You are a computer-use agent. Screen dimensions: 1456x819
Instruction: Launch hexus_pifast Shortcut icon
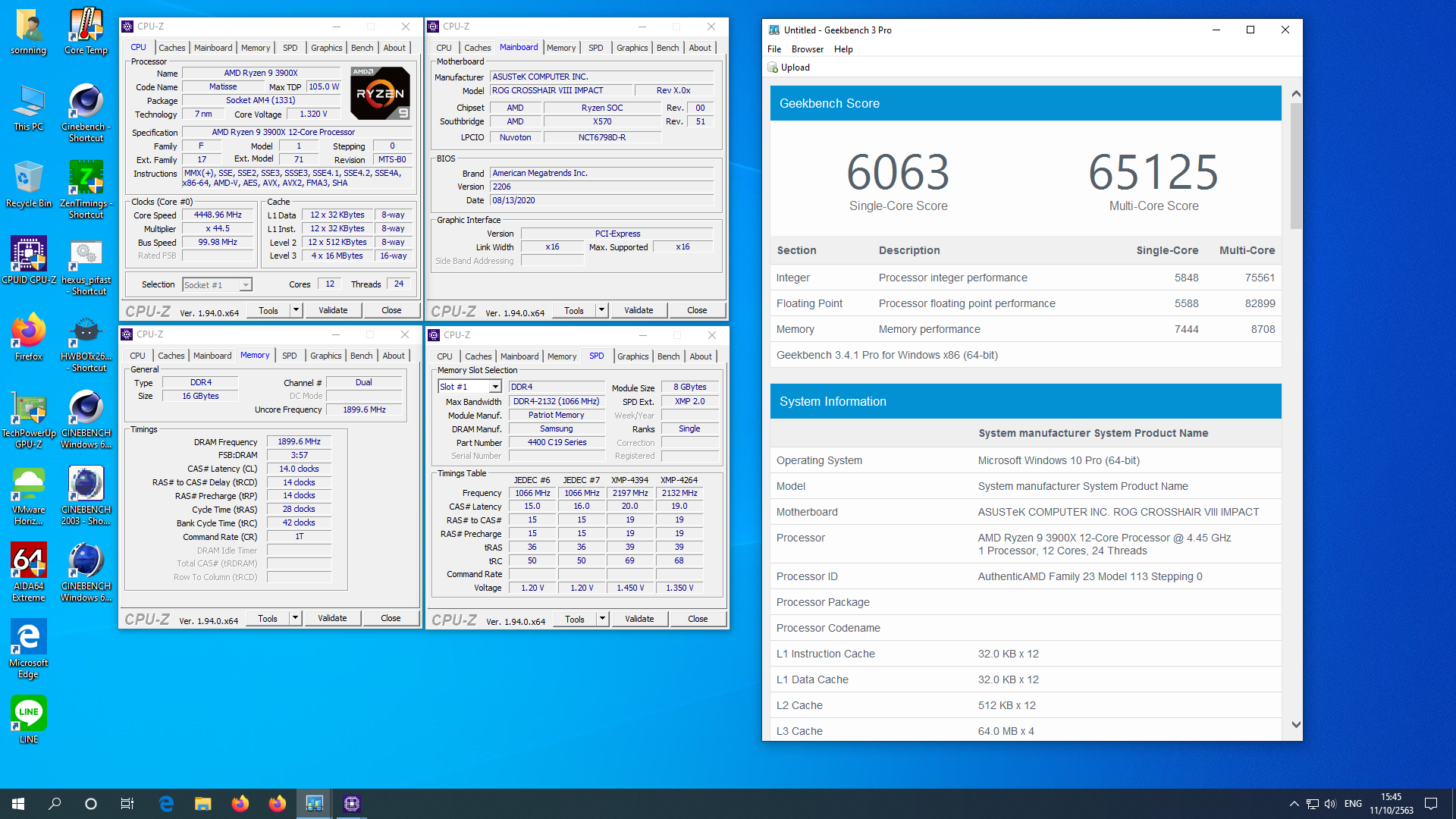tap(86, 267)
